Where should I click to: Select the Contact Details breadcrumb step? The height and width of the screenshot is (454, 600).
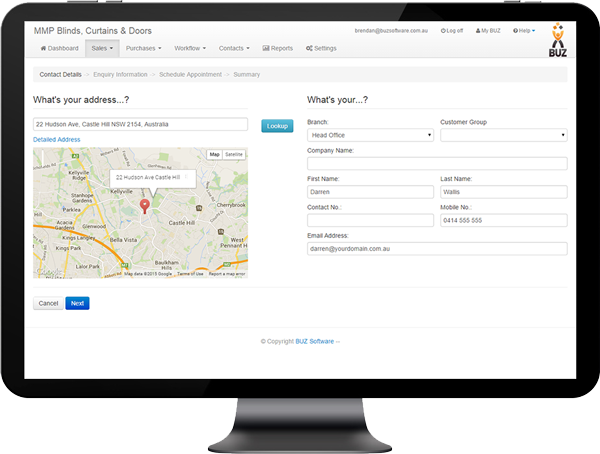click(x=60, y=74)
